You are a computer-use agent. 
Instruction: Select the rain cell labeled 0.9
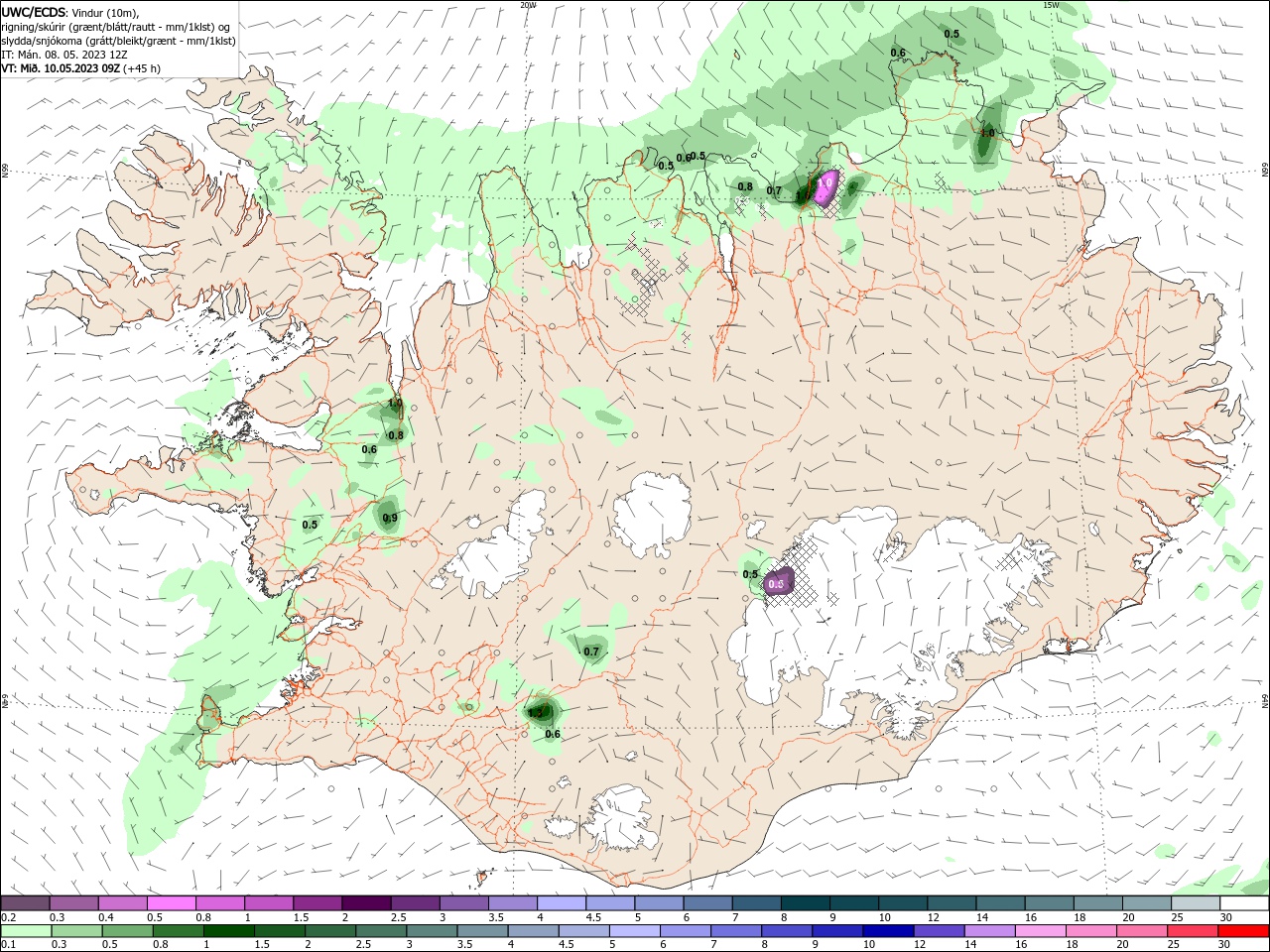(389, 518)
